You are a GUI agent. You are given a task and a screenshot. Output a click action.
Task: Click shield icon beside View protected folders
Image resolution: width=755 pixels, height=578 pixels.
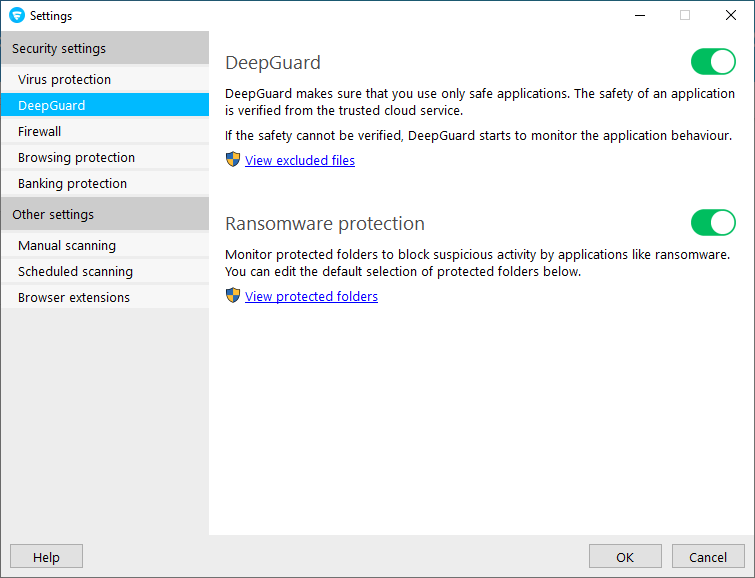click(233, 295)
